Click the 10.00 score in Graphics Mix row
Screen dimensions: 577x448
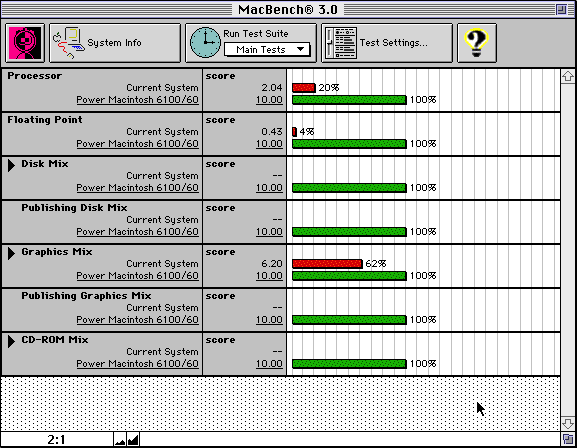[269, 276]
